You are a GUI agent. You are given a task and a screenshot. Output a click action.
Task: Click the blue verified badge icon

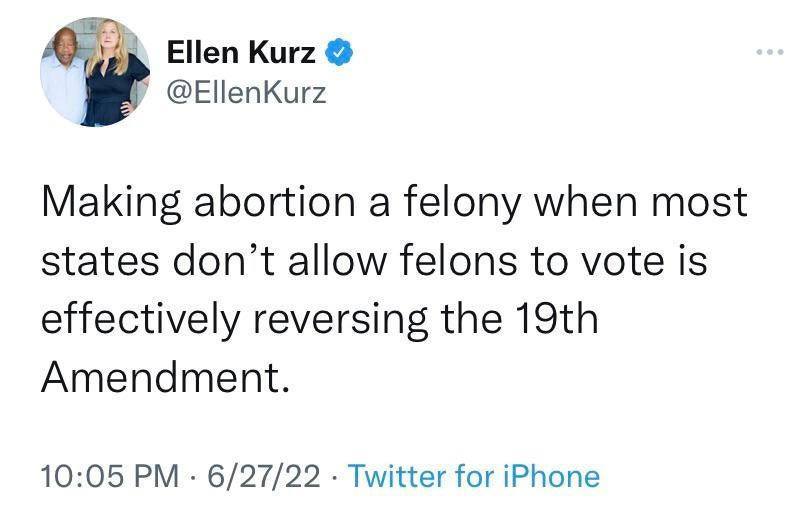pyautogui.click(x=340, y=52)
